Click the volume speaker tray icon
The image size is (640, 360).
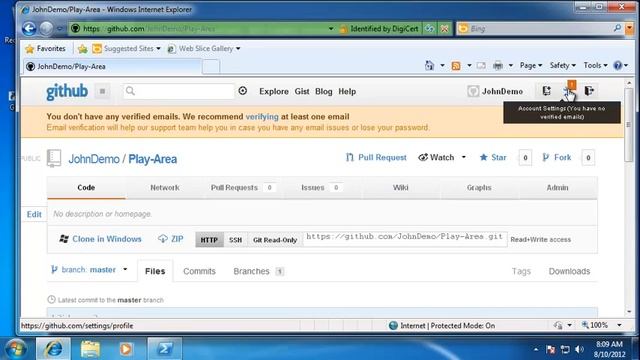(579, 350)
